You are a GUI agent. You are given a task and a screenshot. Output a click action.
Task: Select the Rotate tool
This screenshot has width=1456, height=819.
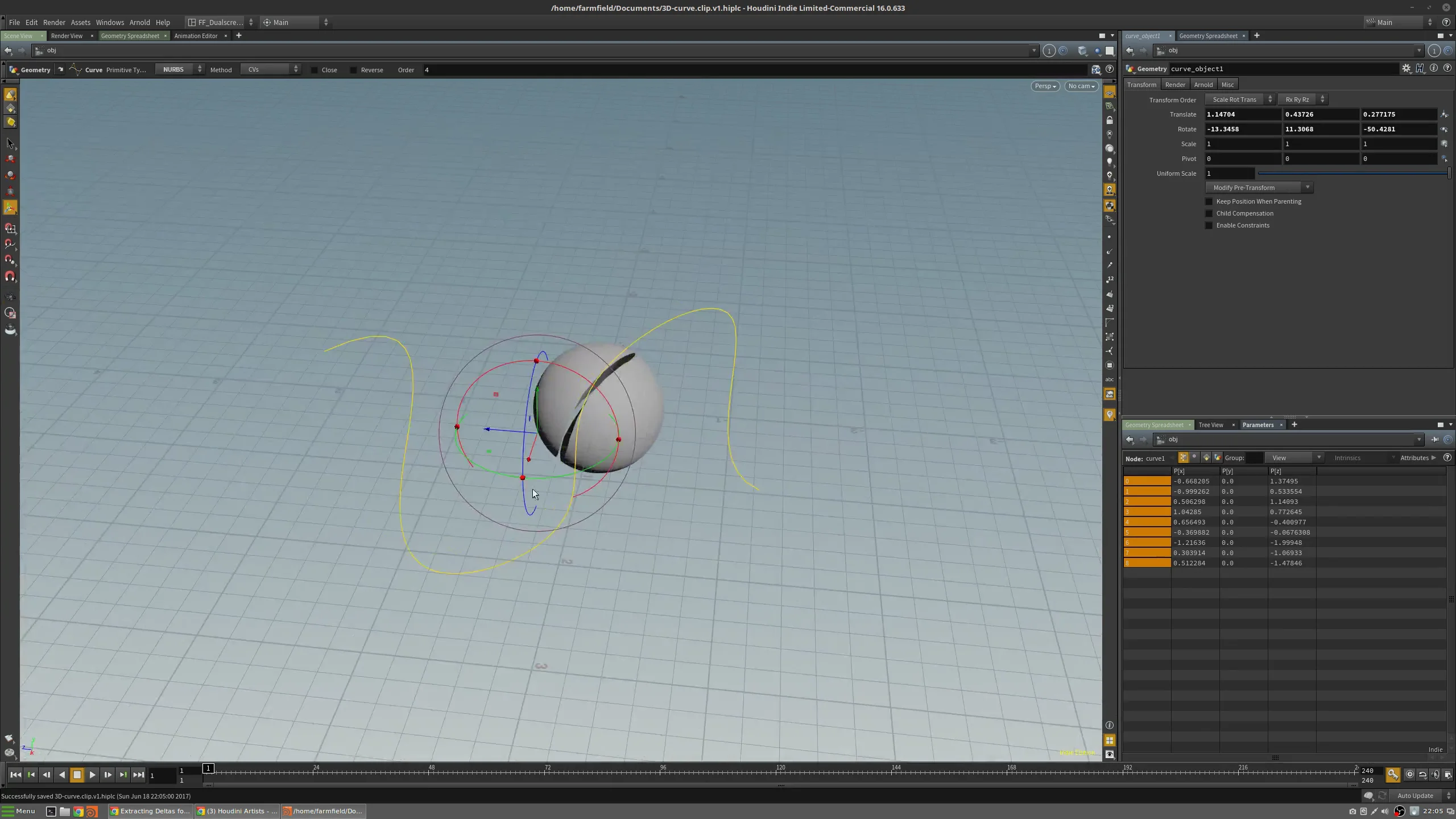pos(10,175)
